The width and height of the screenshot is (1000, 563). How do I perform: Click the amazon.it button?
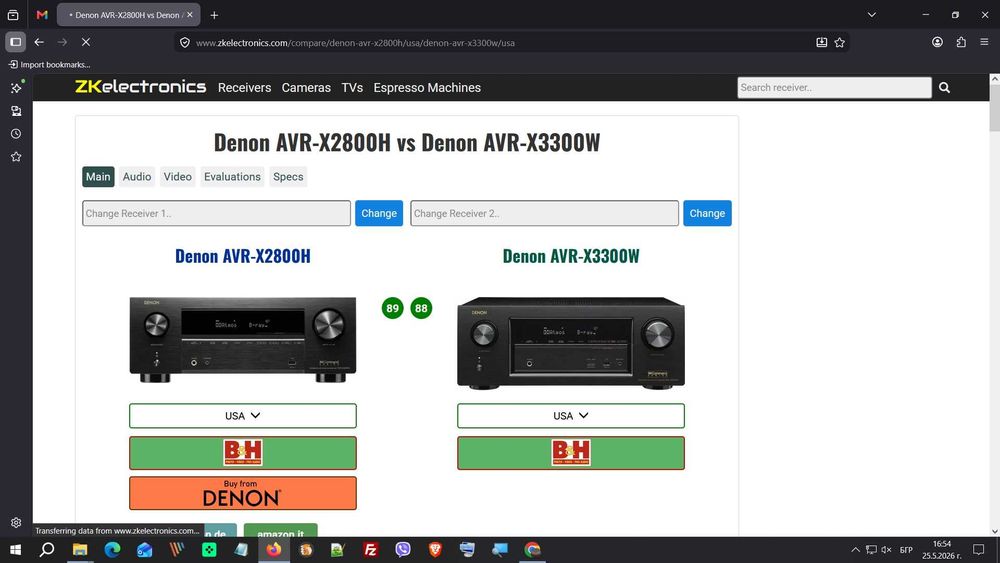point(281,531)
